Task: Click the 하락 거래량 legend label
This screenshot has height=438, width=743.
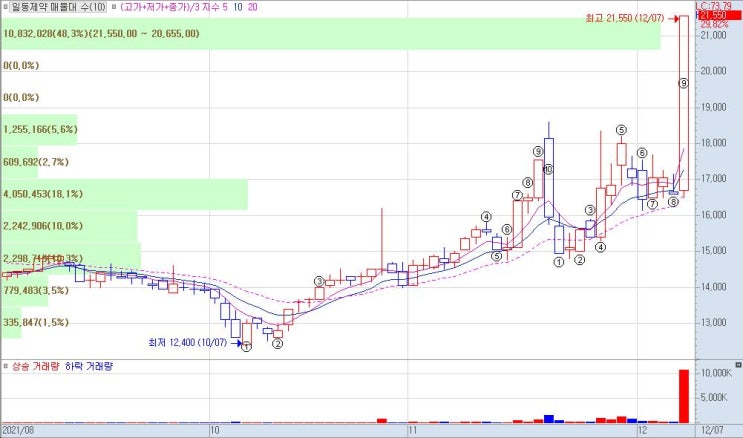Action: [88, 366]
